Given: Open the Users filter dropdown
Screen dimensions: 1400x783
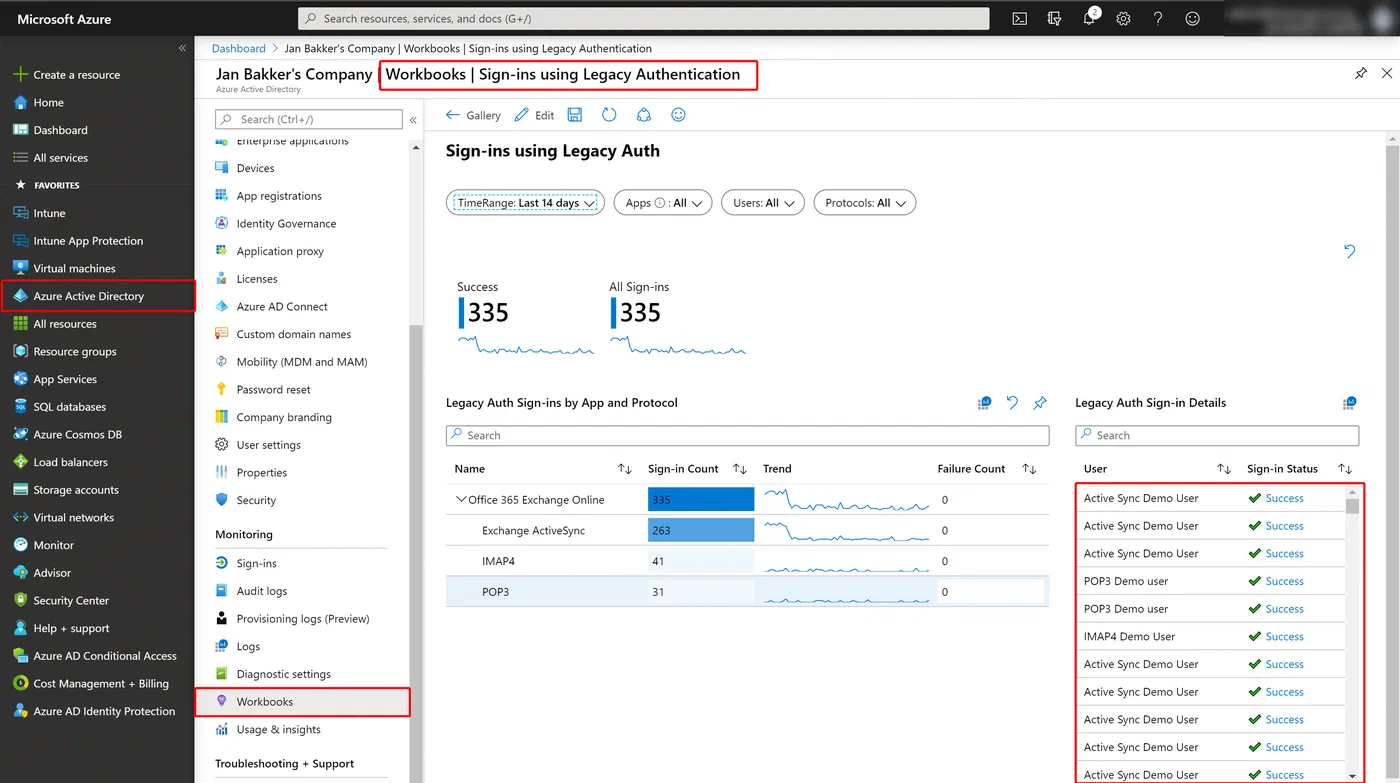Looking at the screenshot, I should pos(763,203).
